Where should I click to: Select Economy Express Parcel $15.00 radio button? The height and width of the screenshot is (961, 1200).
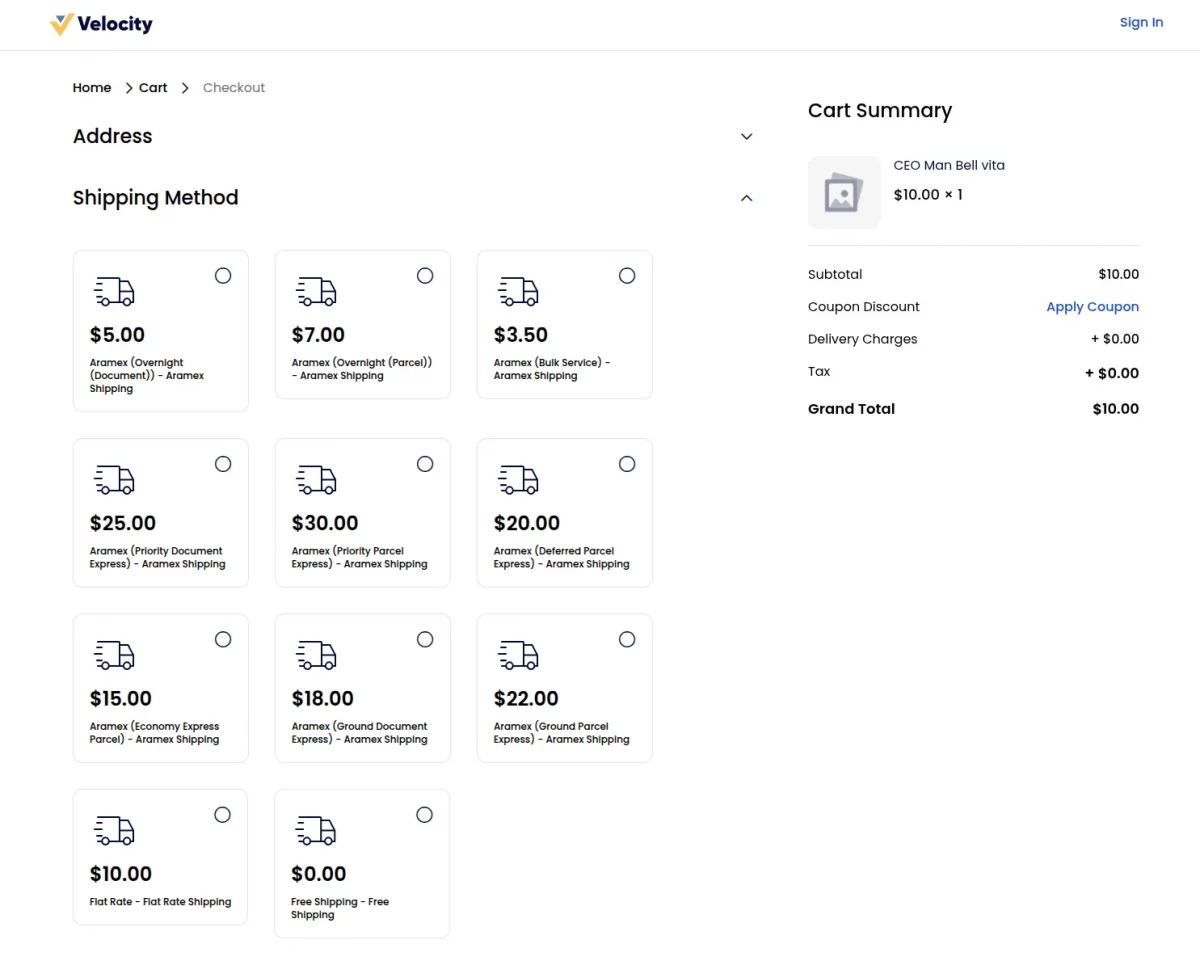pos(223,639)
